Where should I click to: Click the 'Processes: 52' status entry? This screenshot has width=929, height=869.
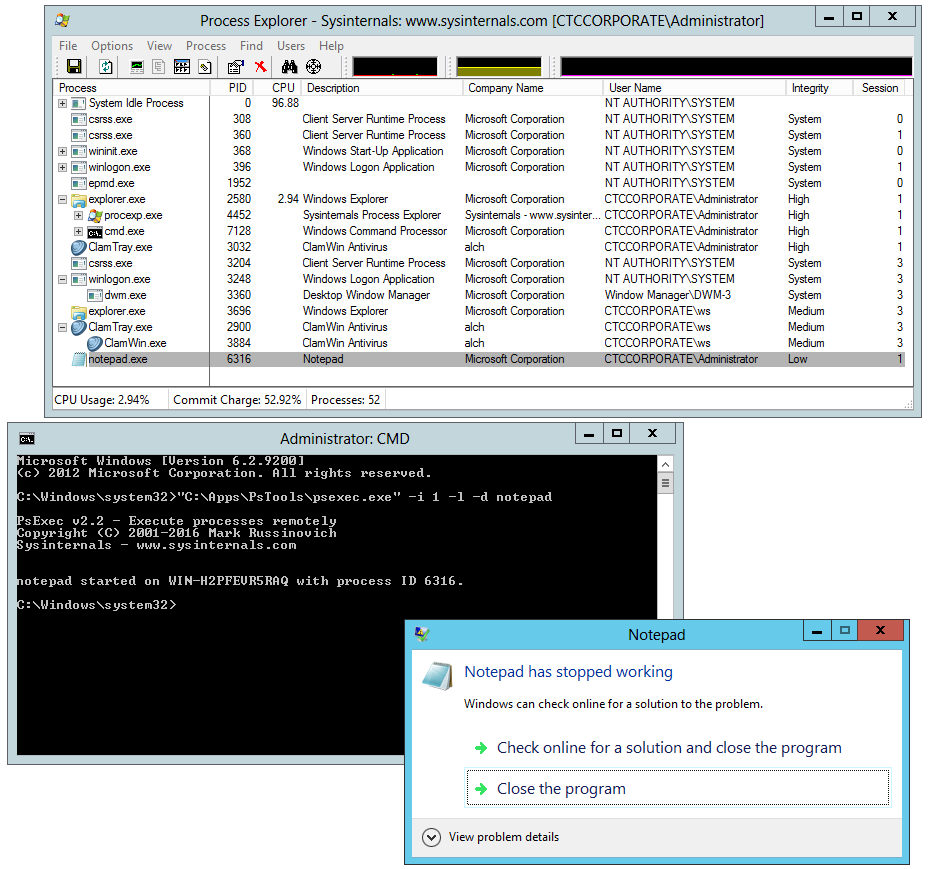click(345, 400)
